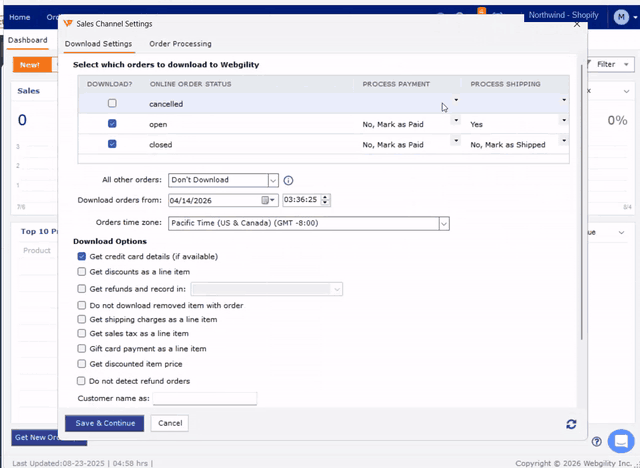Check Gift card payment as a line item

(x=82, y=348)
